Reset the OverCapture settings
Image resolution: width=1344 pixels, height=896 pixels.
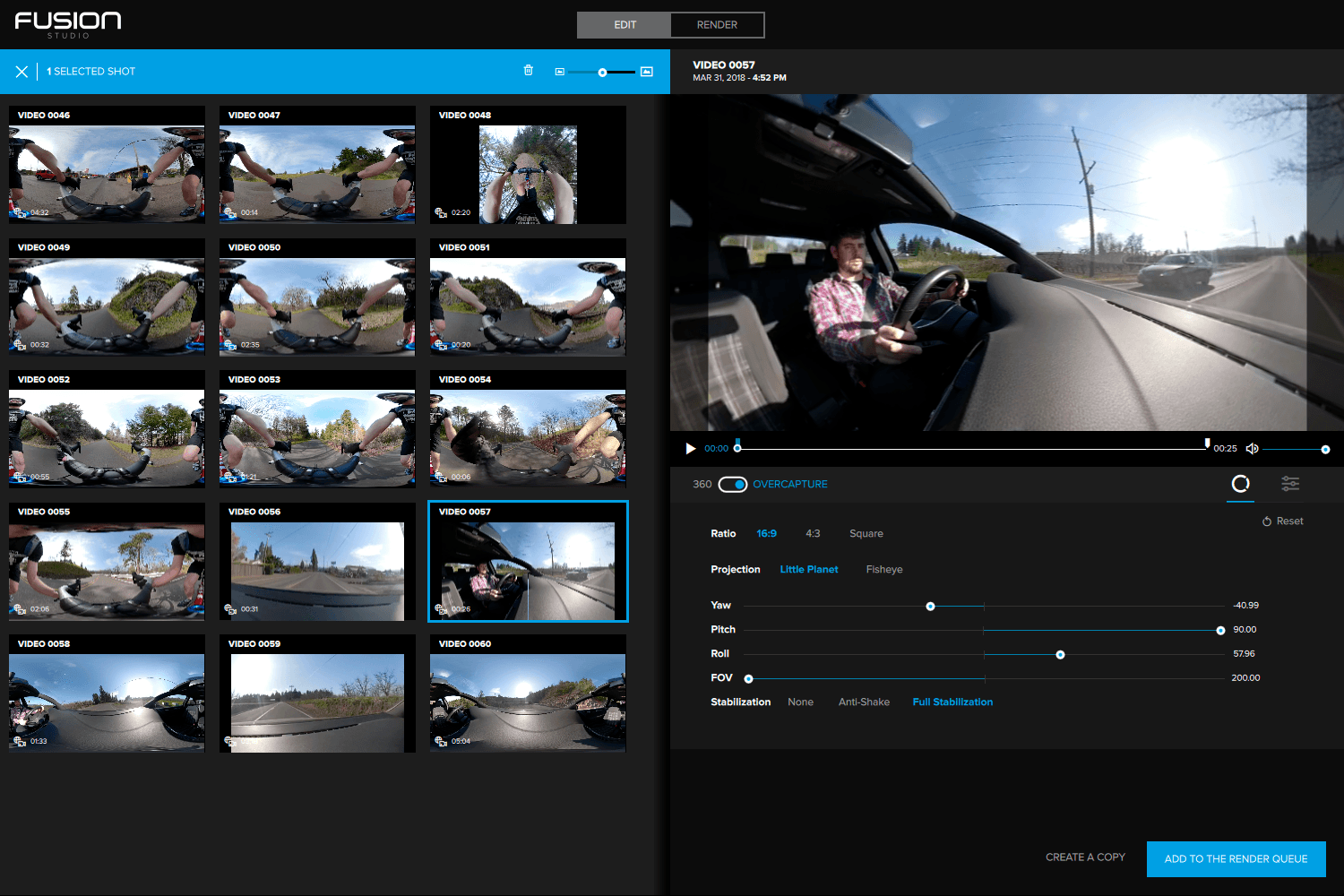tap(1283, 521)
